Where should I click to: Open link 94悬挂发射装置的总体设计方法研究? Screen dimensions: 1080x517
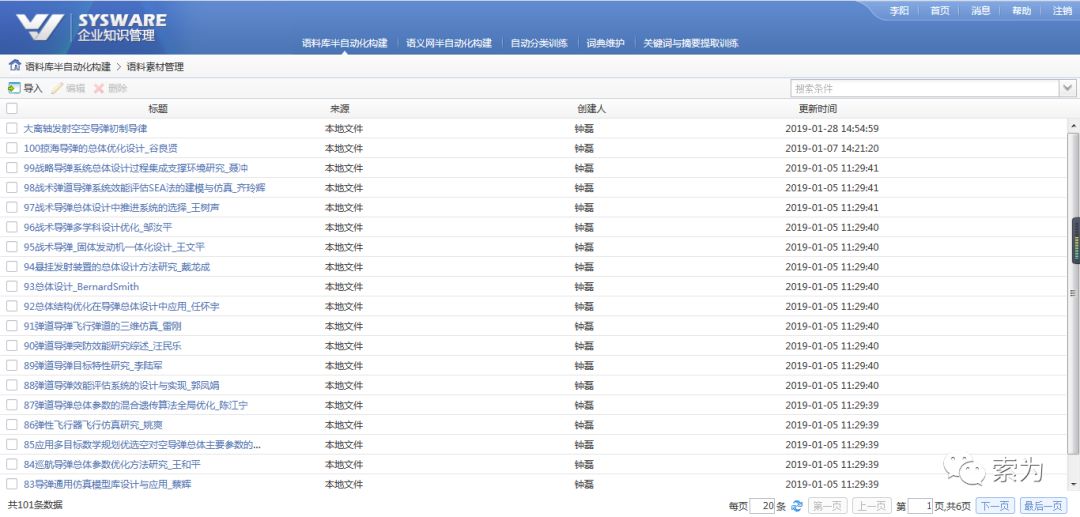[x=117, y=267]
